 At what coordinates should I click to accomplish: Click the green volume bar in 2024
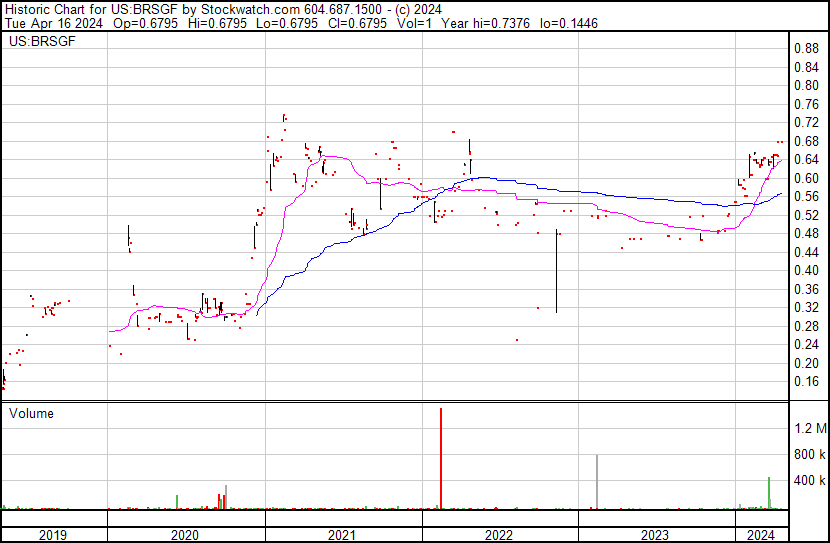tap(769, 493)
